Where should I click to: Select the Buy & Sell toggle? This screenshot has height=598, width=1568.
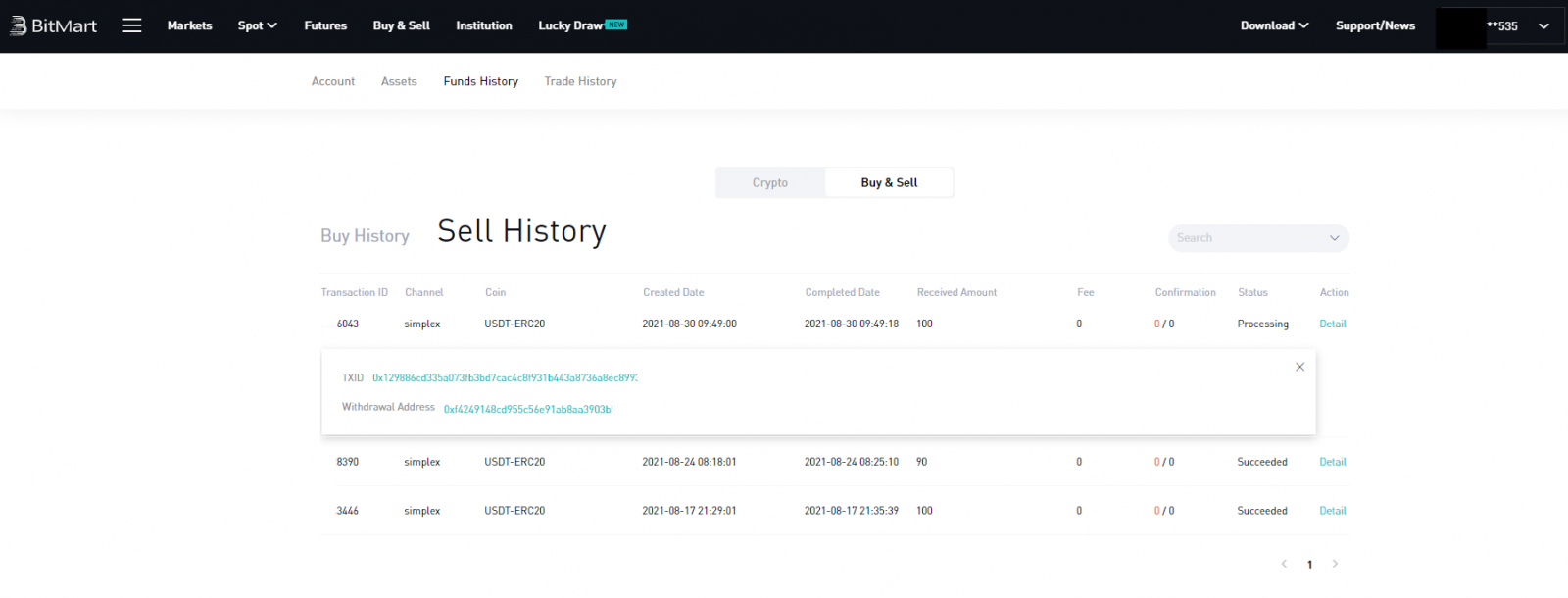coord(889,182)
